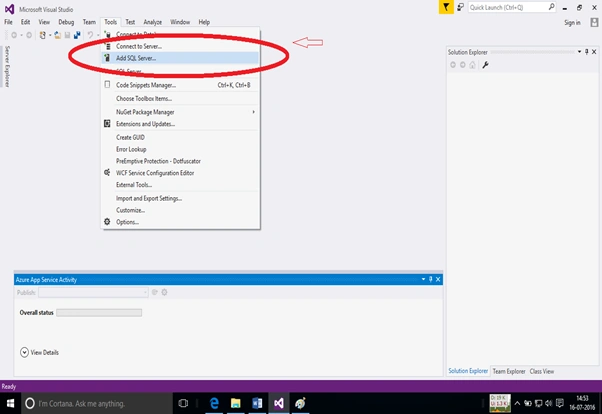Screen dimensions: 602x414
Task: Open WCF Service Configuration Editor
Action: pos(180,173)
